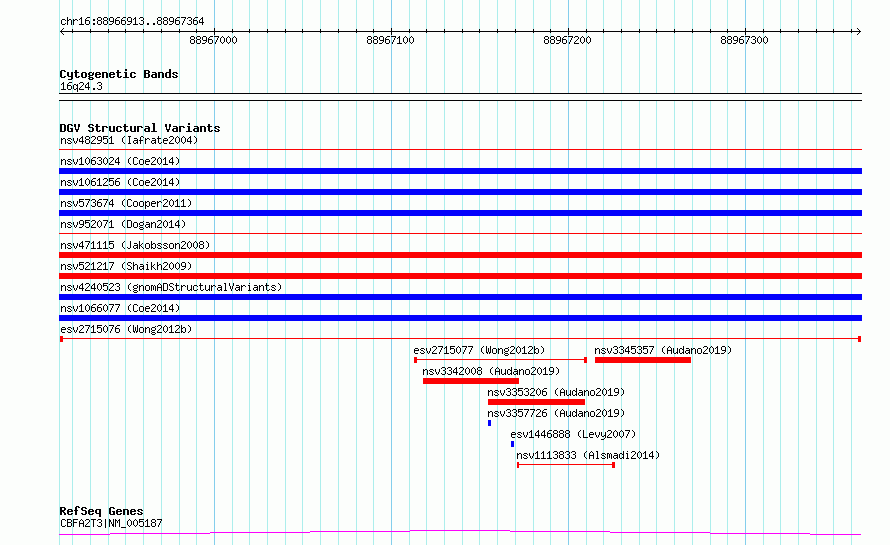Click the small blue marker under nsv3357726
This screenshot has width=890, height=545.
coord(489,423)
